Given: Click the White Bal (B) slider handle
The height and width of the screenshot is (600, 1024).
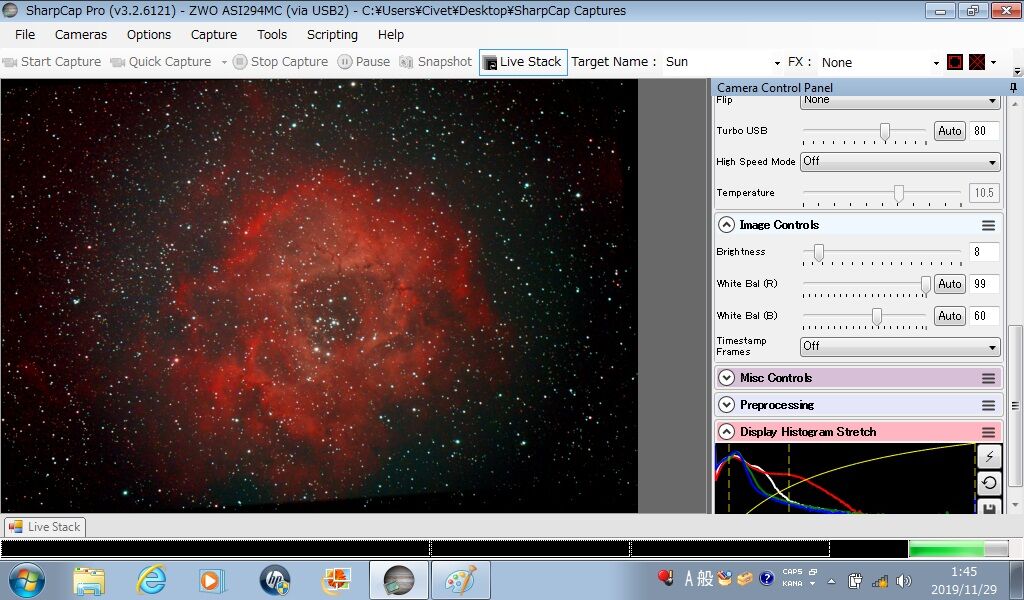Looking at the screenshot, I should tap(877, 317).
